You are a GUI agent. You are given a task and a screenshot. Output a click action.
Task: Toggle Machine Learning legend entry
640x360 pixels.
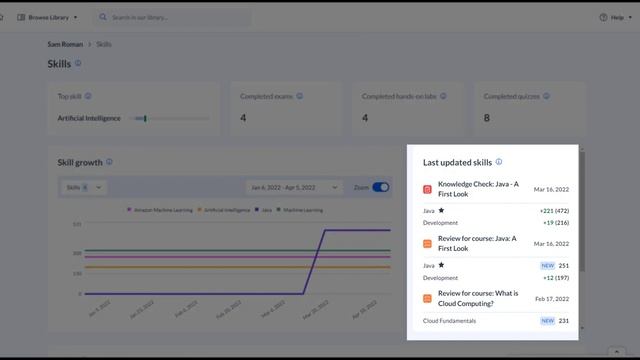300,210
